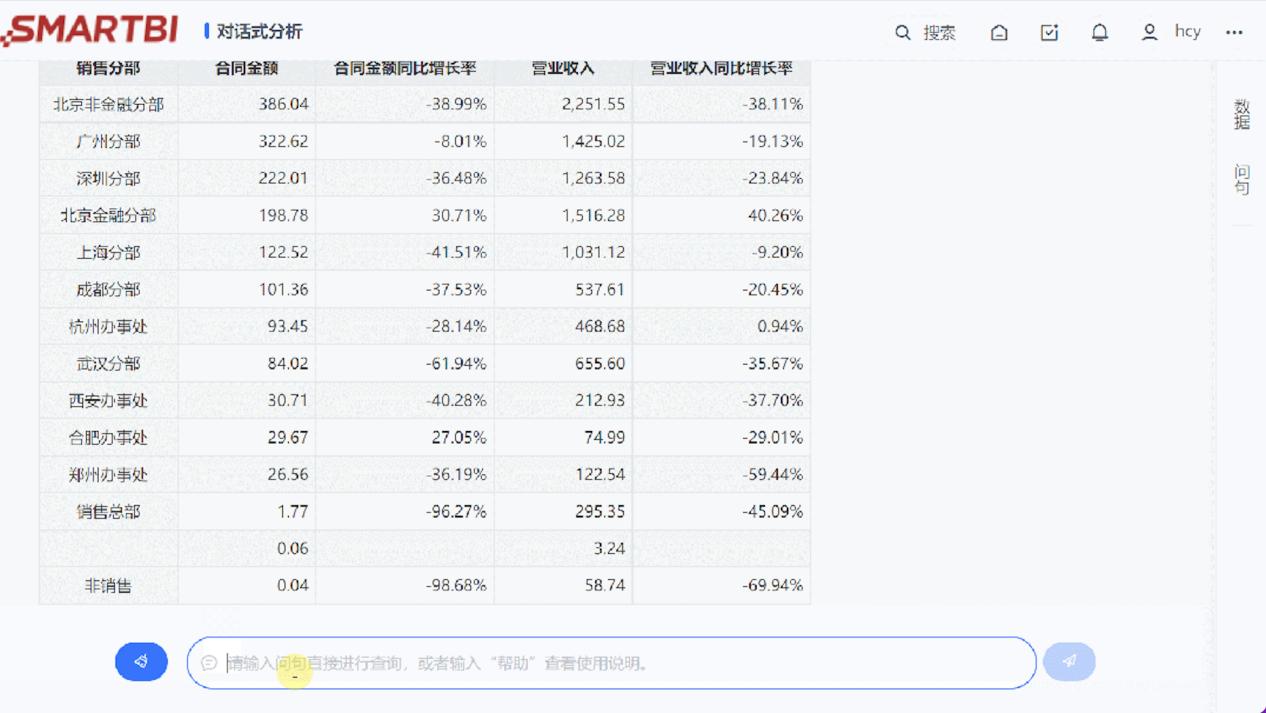Viewport: 1266px width, 713px height.
Task: Click the SMARTBI logo
Action: (90, 30)
